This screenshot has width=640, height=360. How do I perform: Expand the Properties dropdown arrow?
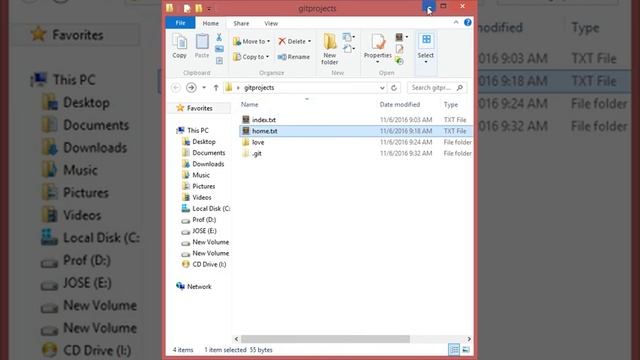click(378, 62)
